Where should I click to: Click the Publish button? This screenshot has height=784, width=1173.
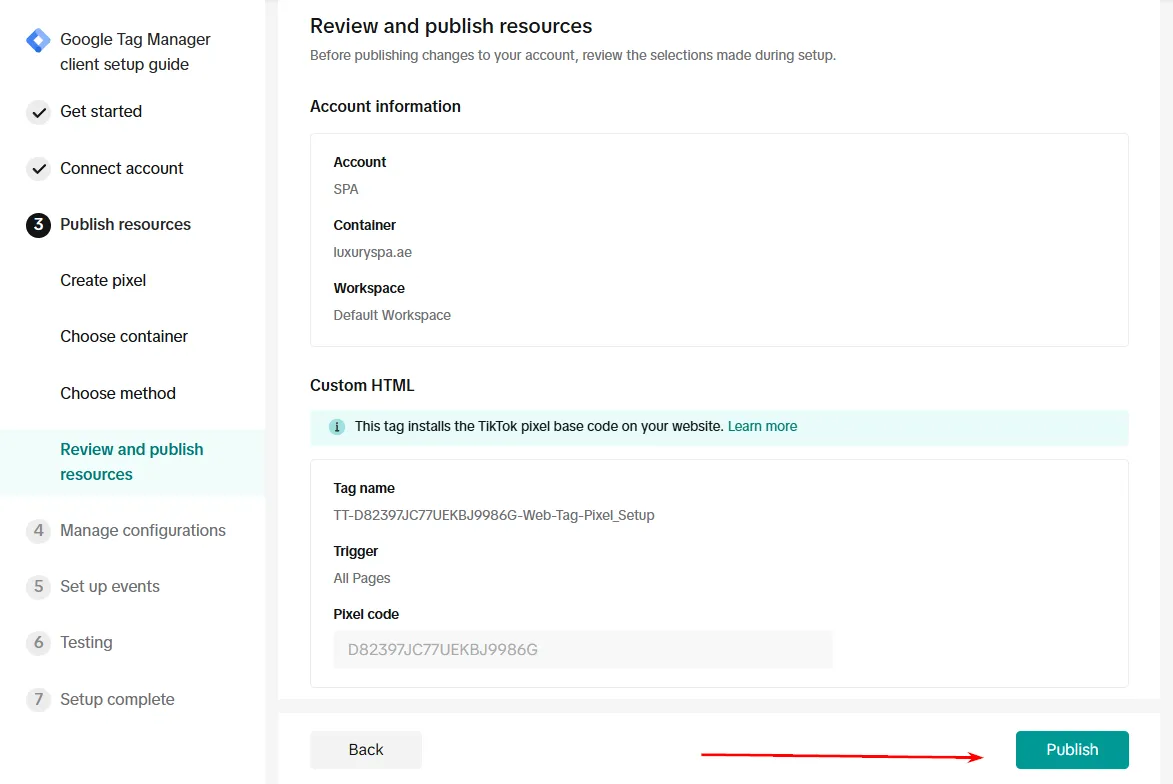(1072, 750)
